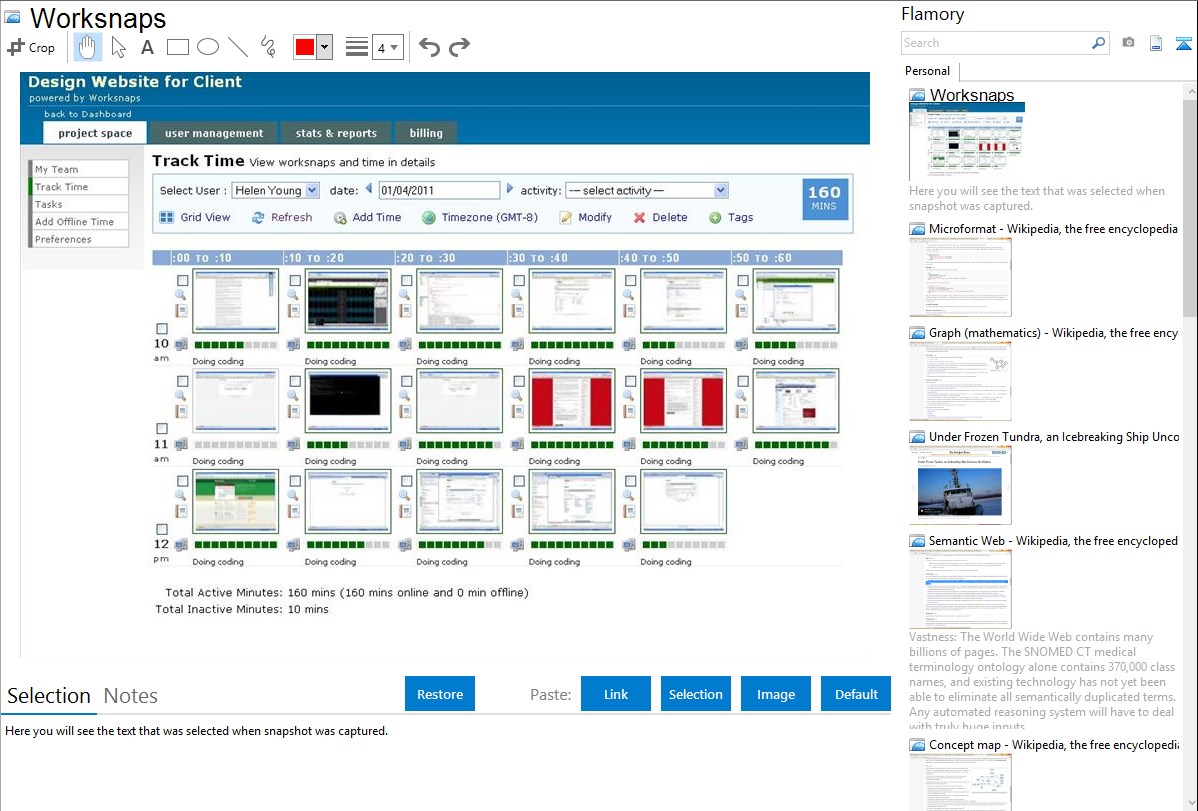1198x811 pixels.
Task: Switch to the Notes tab
Action: point(131,696)
